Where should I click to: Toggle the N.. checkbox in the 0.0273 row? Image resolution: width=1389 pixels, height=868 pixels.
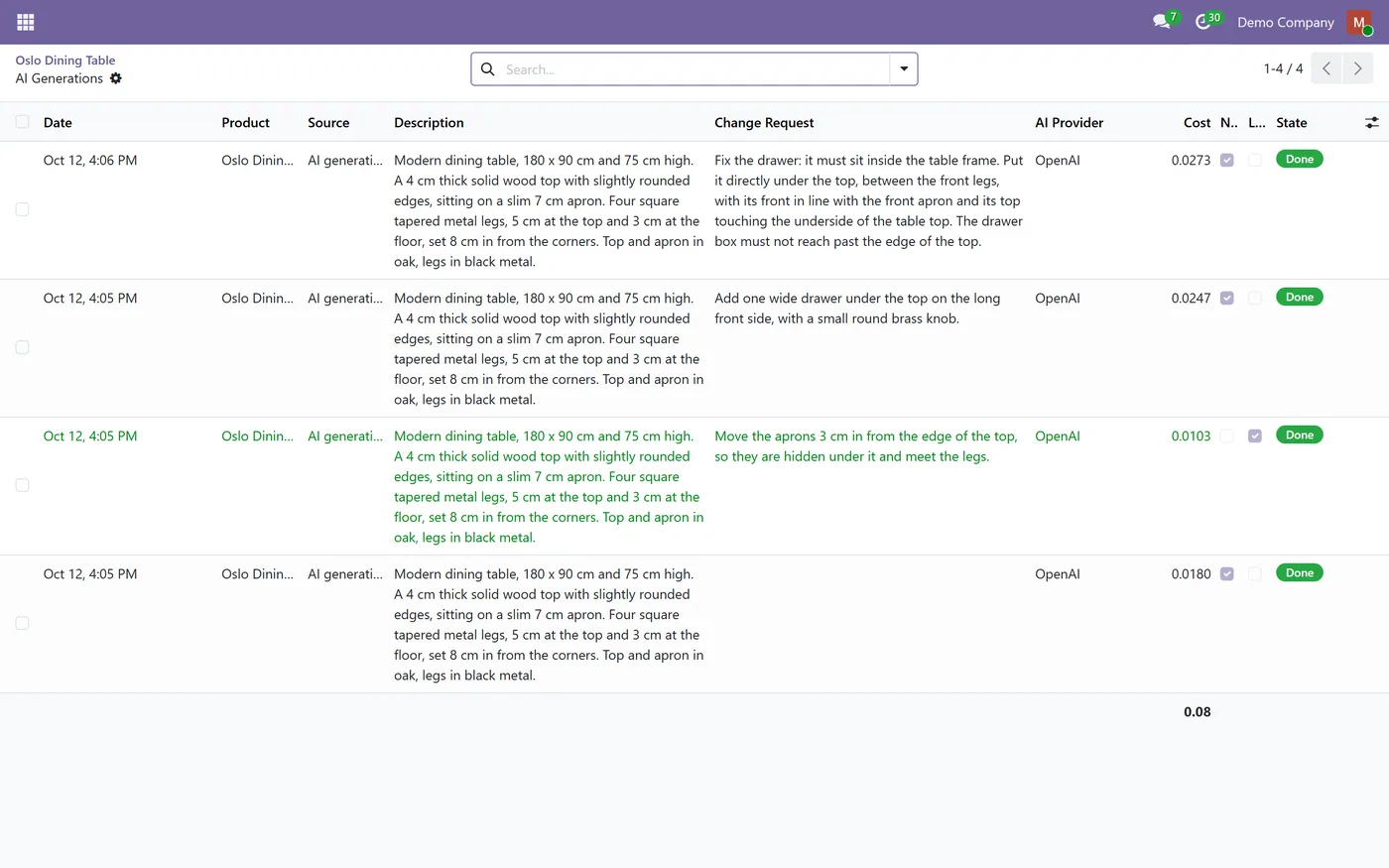(x=1227, y=160)
